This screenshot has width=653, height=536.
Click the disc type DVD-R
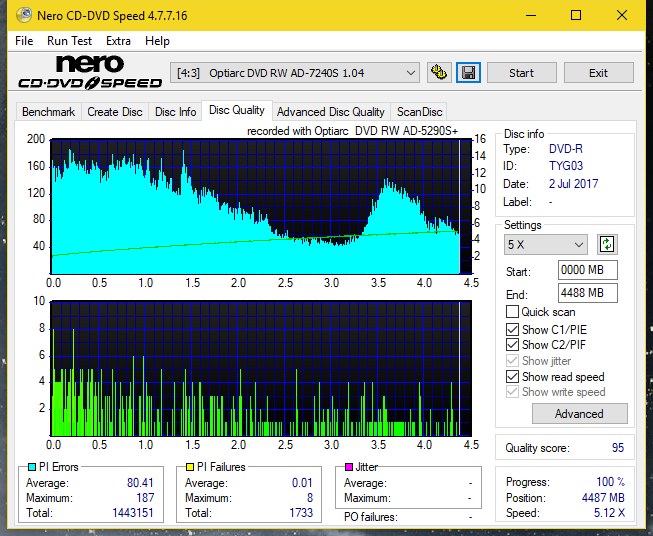(x=566, y=149)
